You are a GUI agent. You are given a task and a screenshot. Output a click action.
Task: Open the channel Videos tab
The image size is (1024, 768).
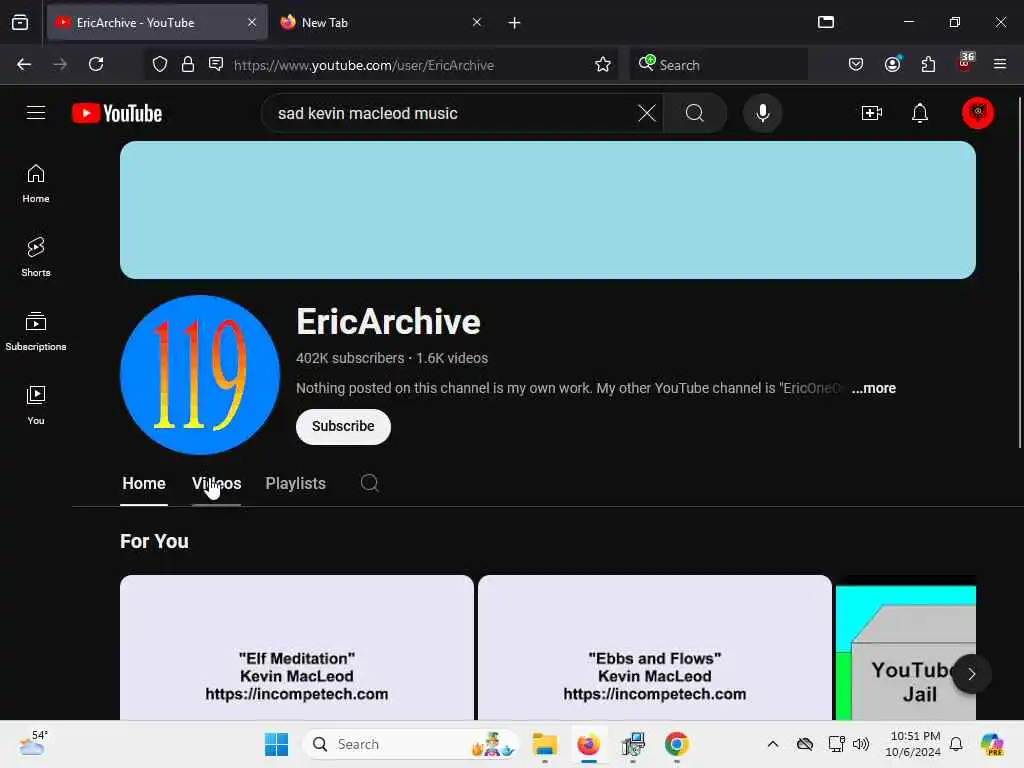[216, 483]
